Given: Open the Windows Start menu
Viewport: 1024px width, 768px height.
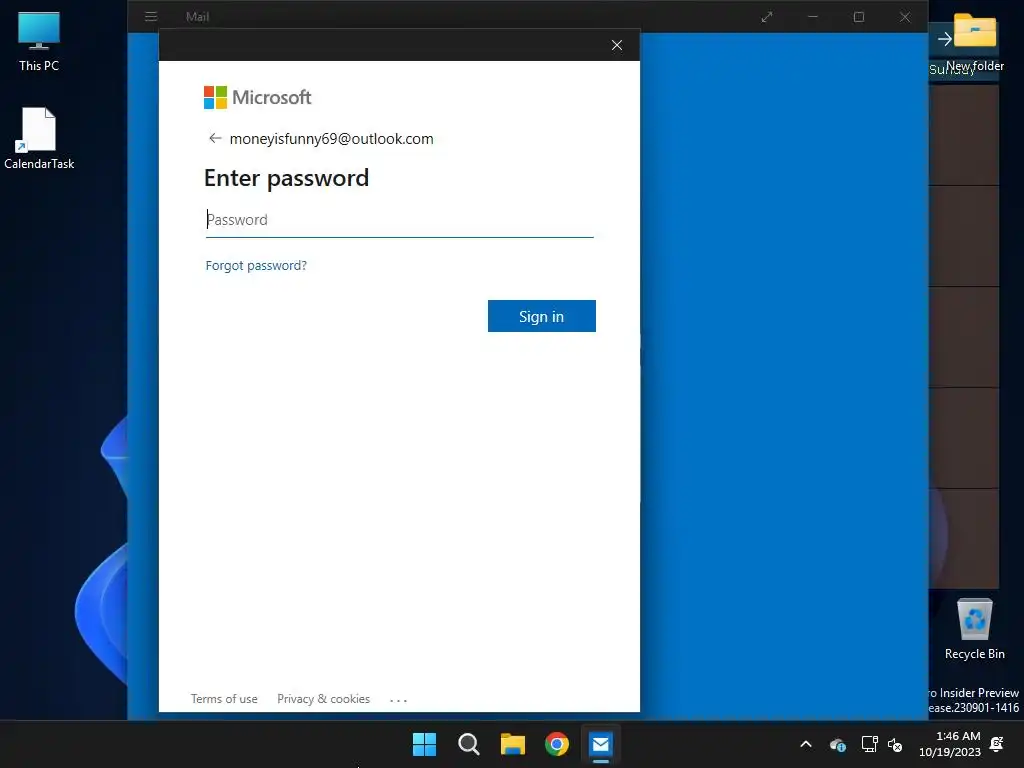Looking at the screenshot, I should pyautogui.click(x=424, y=744).
